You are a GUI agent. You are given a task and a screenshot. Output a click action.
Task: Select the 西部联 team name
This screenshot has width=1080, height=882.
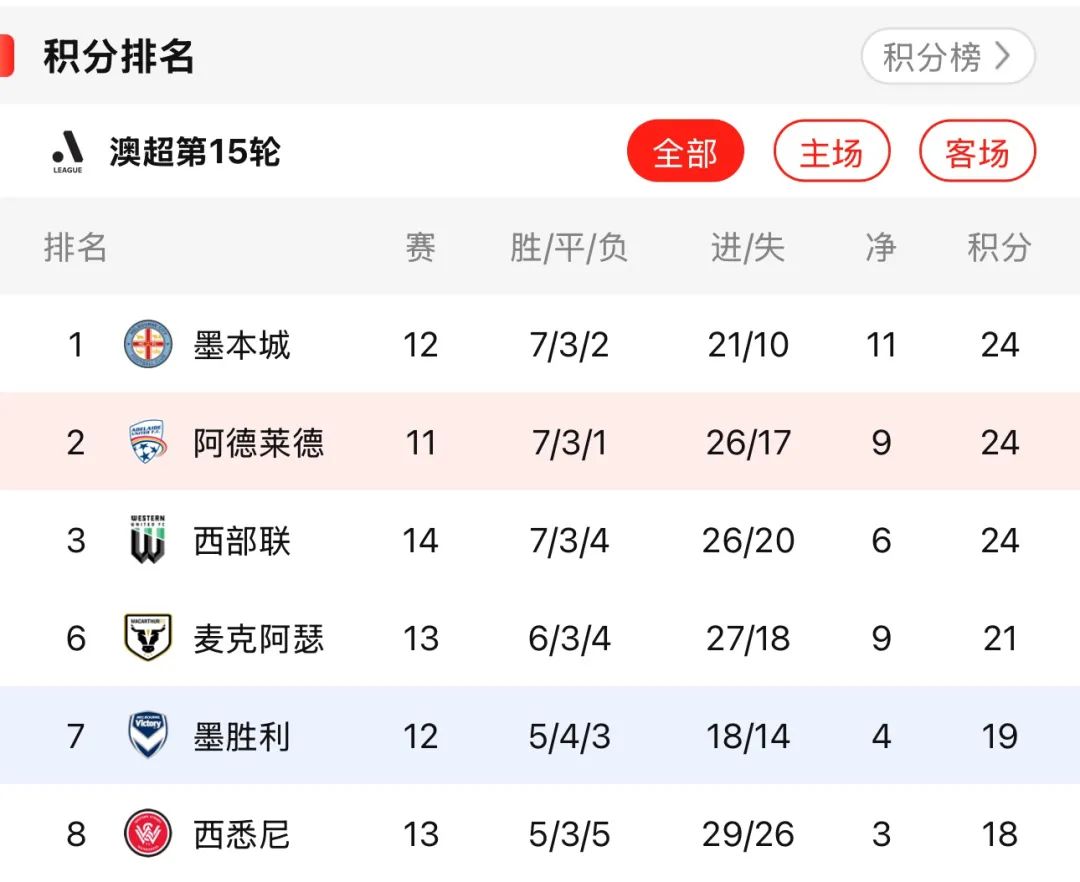pos(242,540)
